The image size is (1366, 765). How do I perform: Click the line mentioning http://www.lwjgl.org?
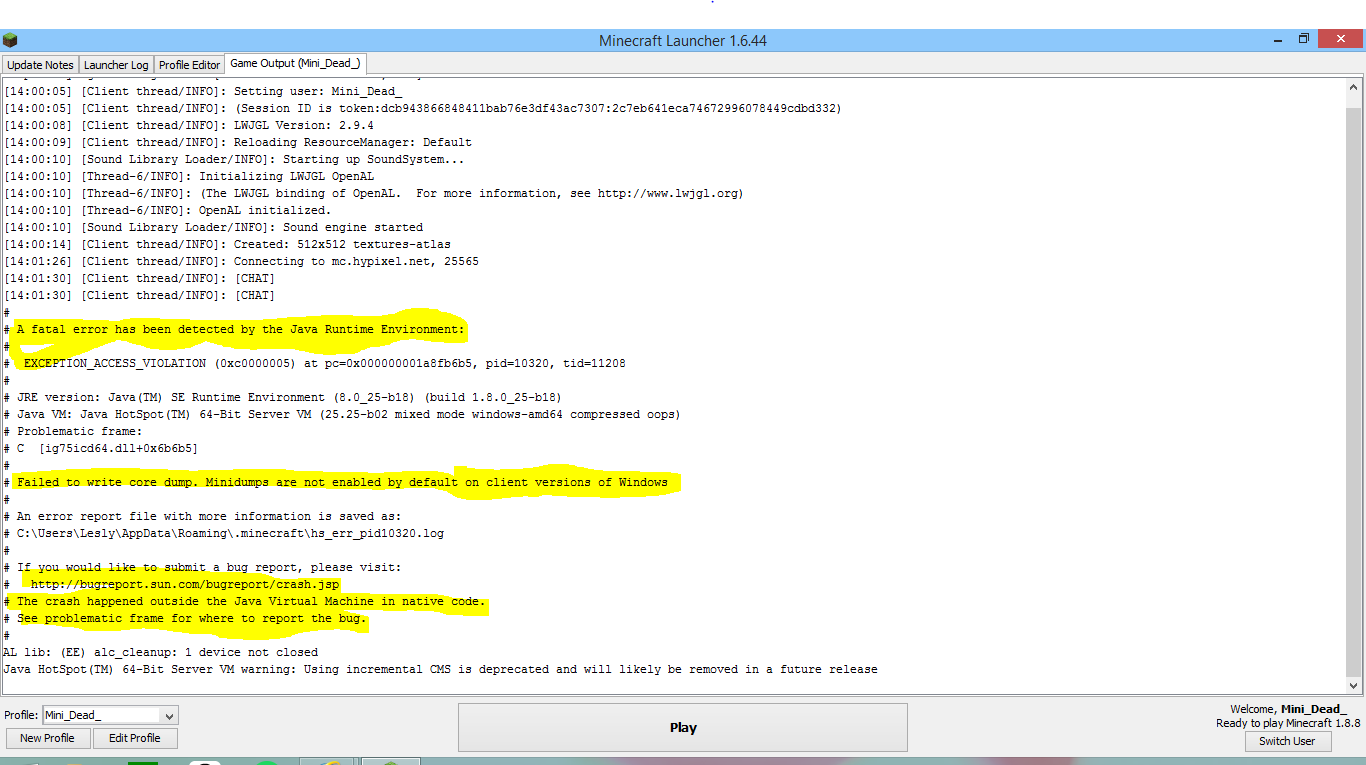pyautogui.click(x=374, y=193)
